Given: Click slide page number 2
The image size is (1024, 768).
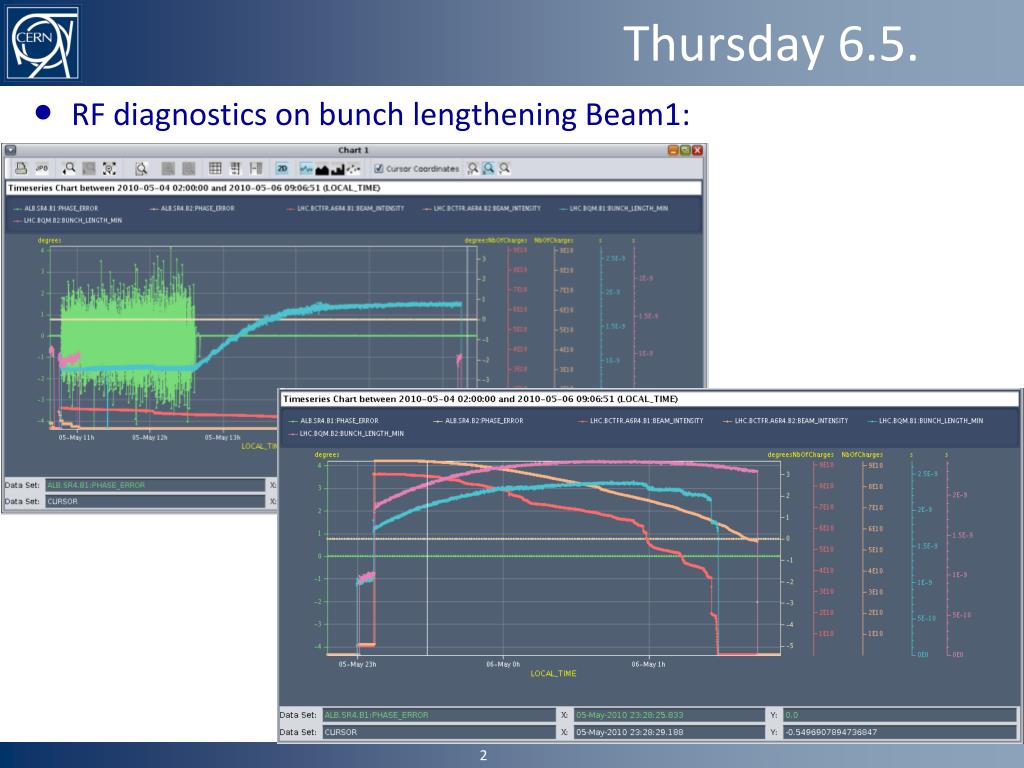Looking at the screenshot, I should pyautogui.click(x=483, y=756).
